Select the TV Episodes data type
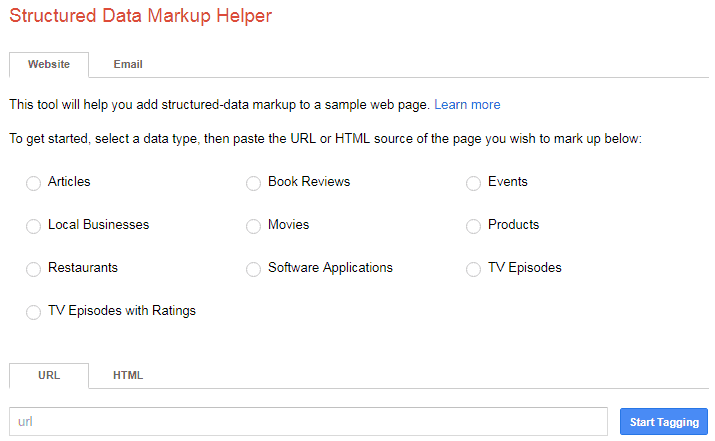 tap(473, 269)
